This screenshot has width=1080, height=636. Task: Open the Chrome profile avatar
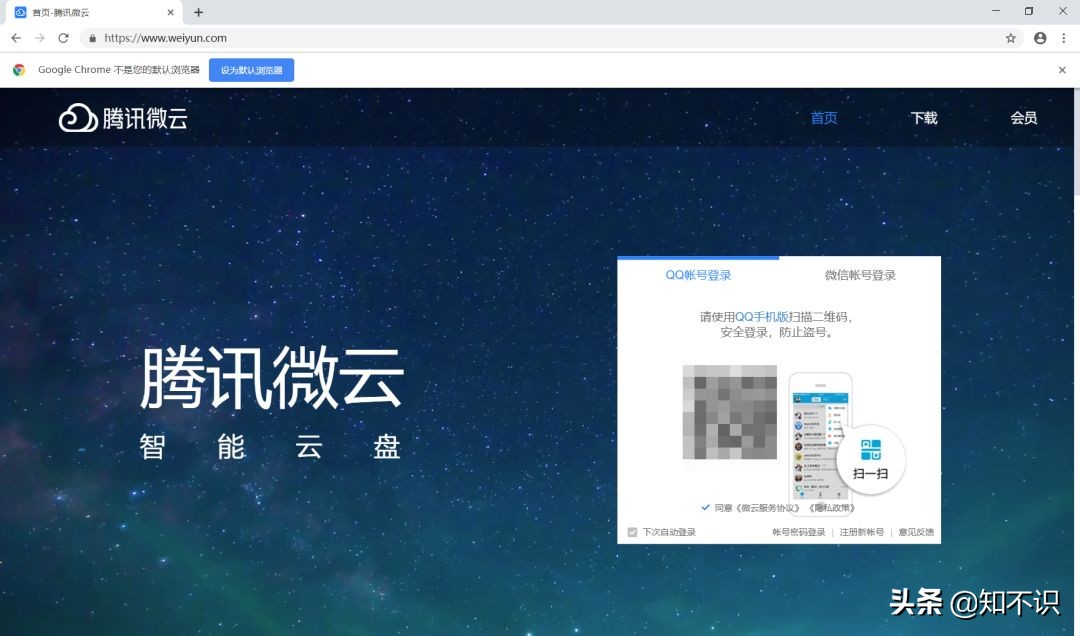[1039, 37]
